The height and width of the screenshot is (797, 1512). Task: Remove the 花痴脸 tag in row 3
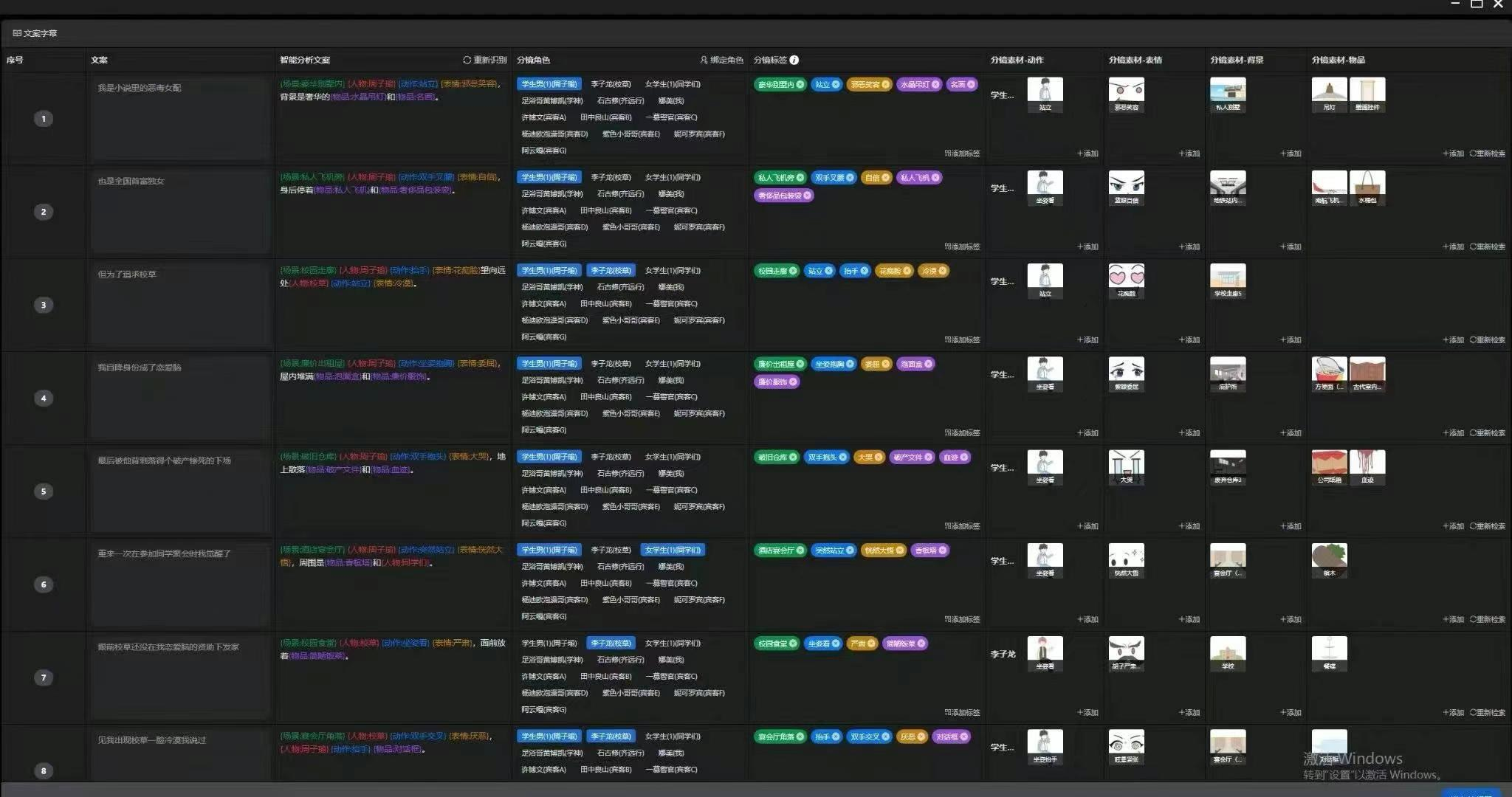coord(907,271)
